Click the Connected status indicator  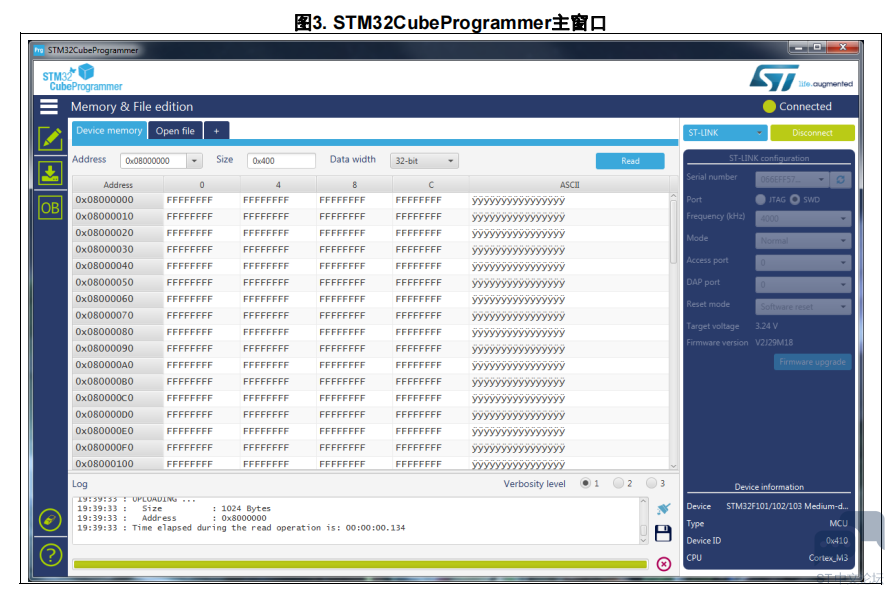(x=797, y=106)
